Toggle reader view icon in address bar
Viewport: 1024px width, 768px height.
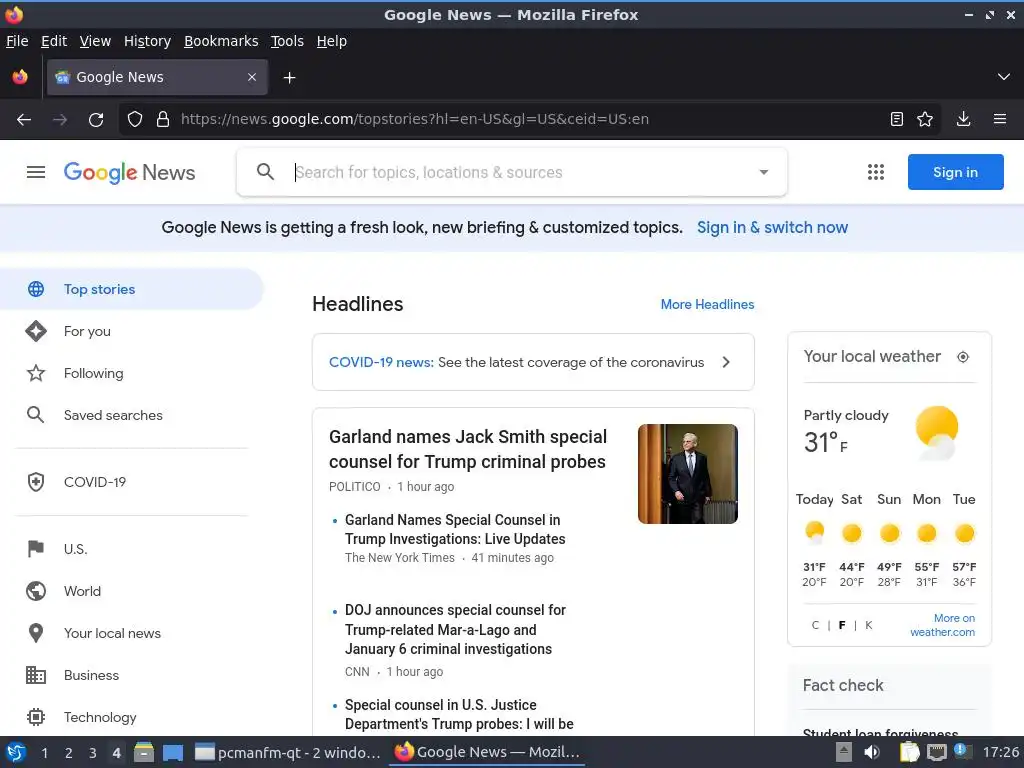tap(897, 119)
